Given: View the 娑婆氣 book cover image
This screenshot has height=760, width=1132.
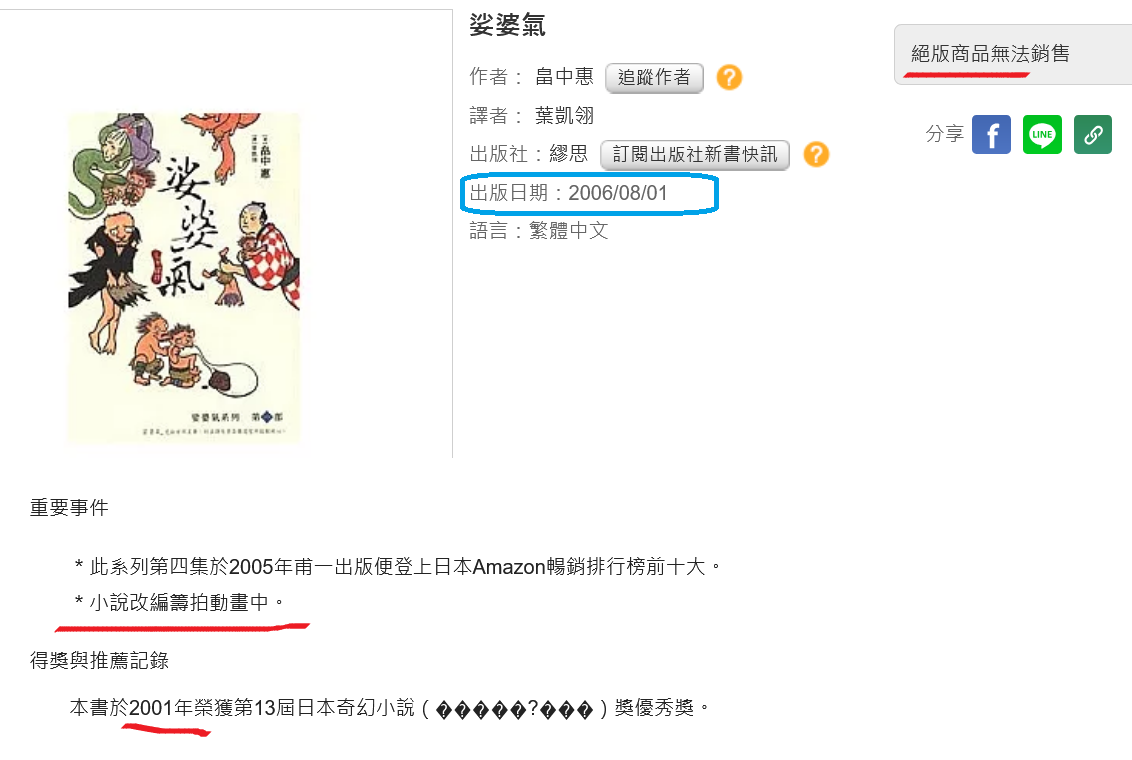Looking at the screenshot, I should point(184,277).
